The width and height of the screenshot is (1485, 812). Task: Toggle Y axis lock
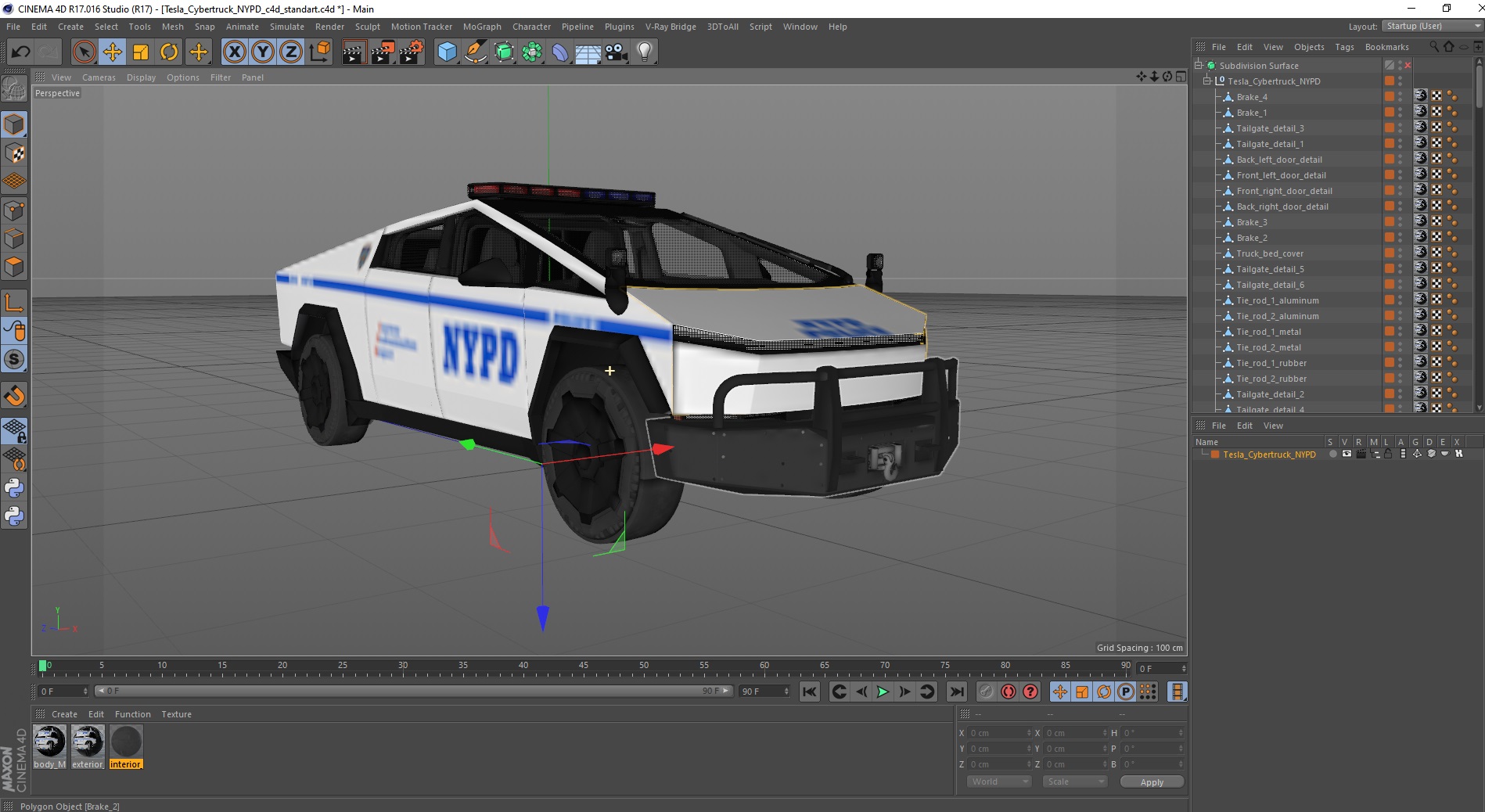coord(263,52)
